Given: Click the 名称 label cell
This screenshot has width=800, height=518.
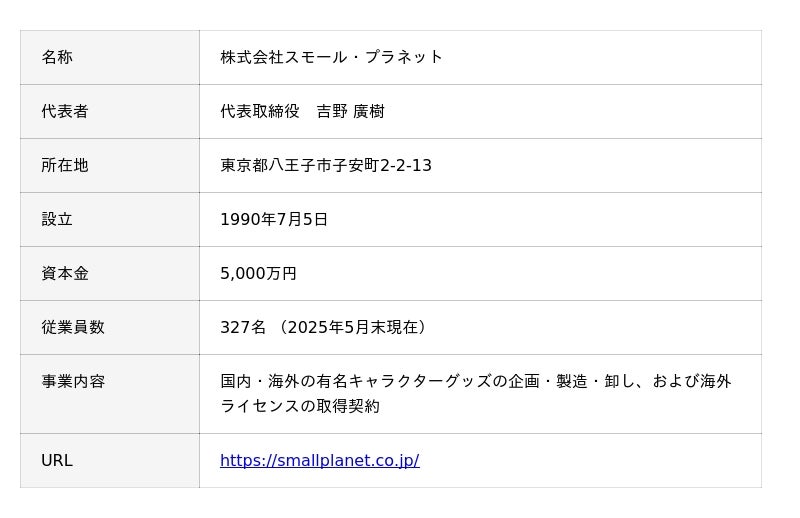Looking at the screenshot, I should [57, 57].
